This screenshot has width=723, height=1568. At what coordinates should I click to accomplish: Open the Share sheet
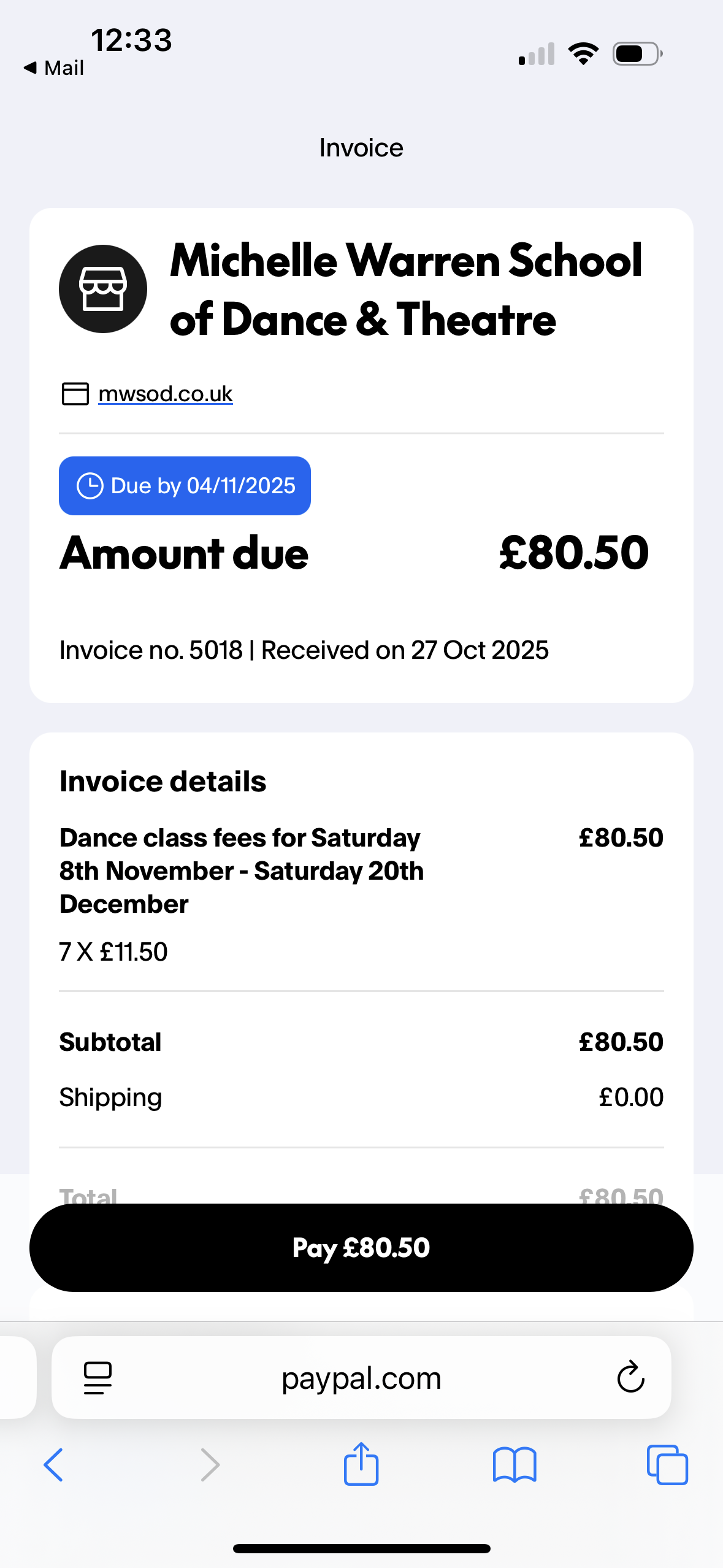pos(361,1464)
